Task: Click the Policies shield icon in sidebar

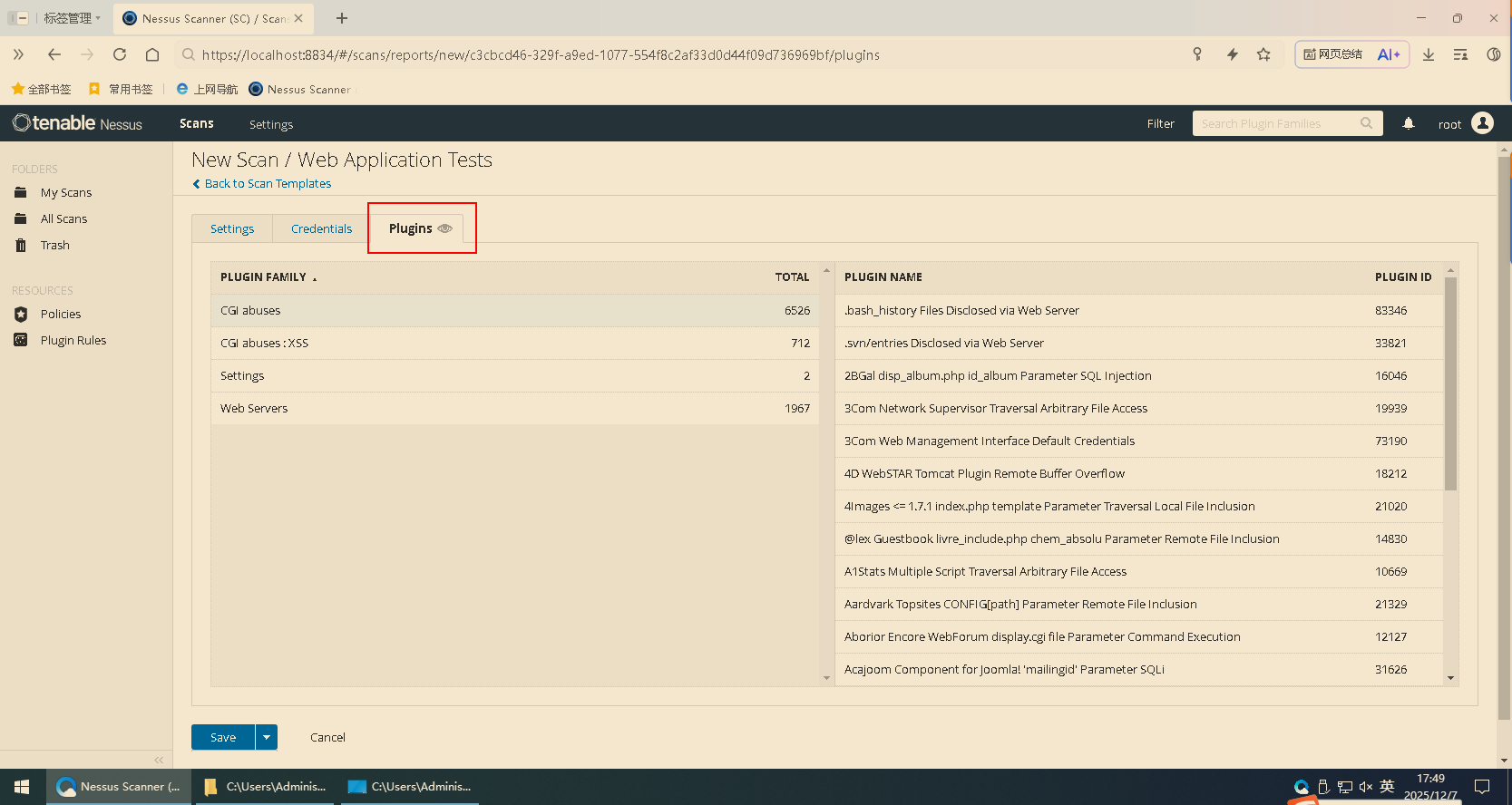Action: point(21,315)
